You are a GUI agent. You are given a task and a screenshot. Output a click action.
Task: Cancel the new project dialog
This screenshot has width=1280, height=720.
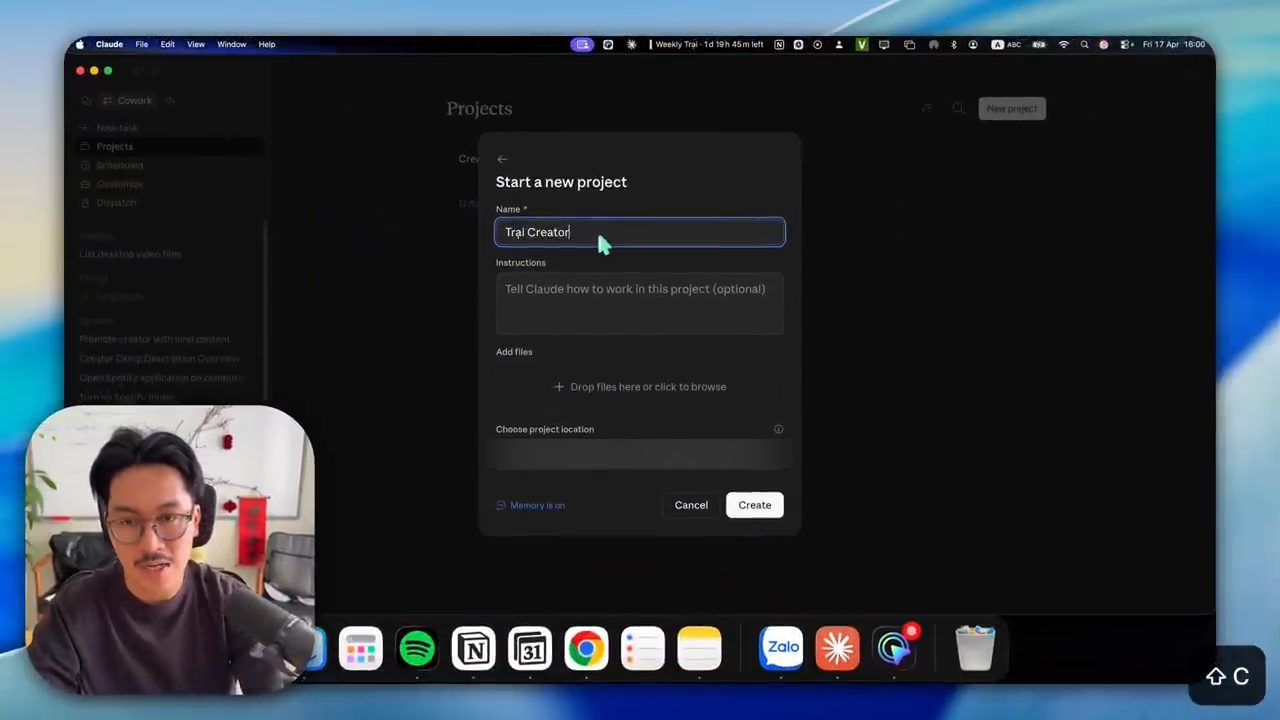coord(691,505)
